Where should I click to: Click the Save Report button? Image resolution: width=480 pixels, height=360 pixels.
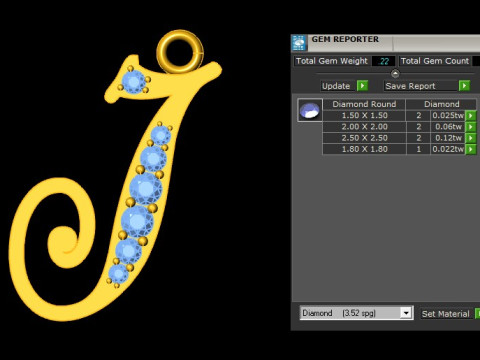tap(421, 86)
